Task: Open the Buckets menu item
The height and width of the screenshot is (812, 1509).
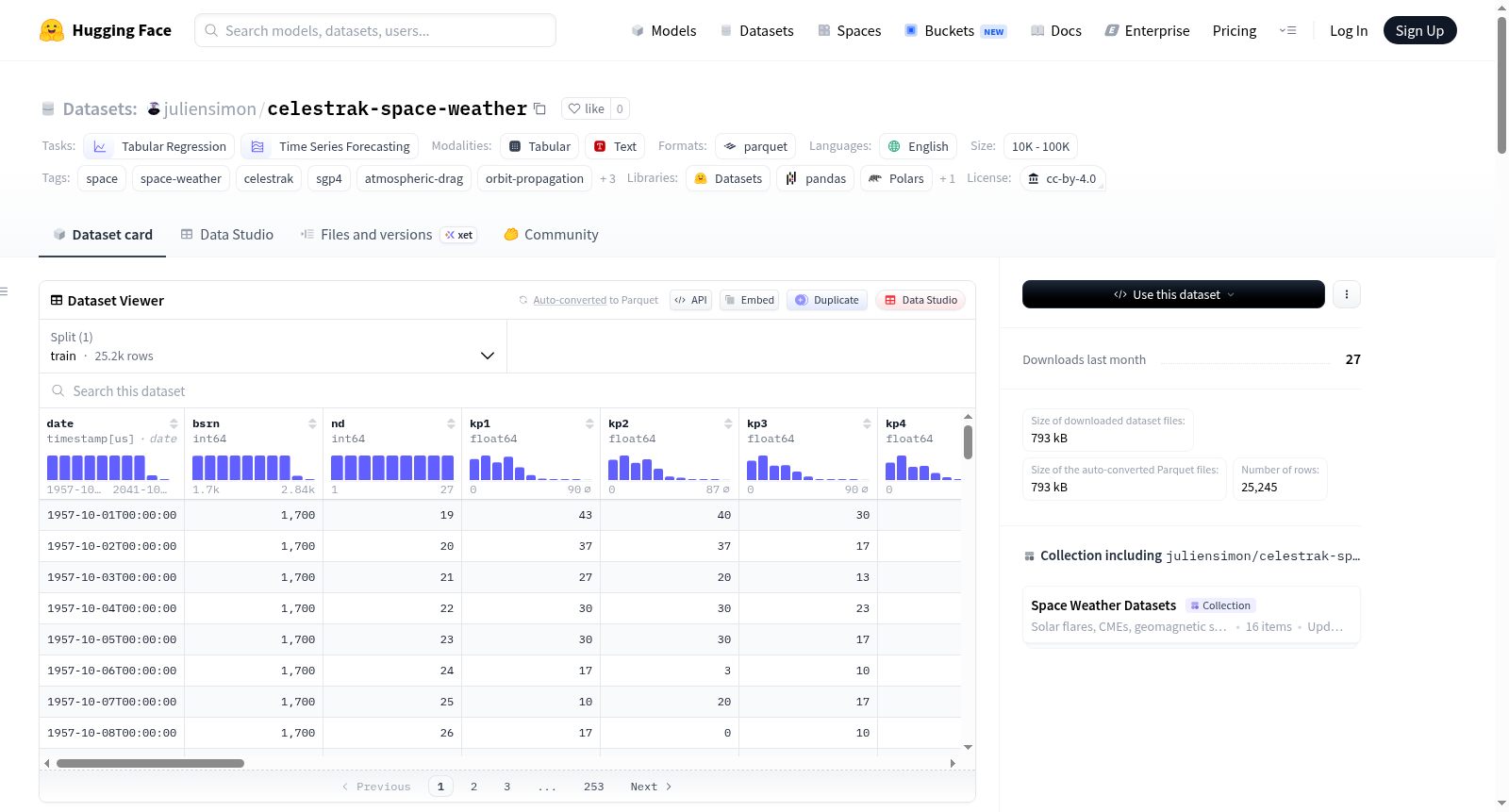Action: (955, 30)
